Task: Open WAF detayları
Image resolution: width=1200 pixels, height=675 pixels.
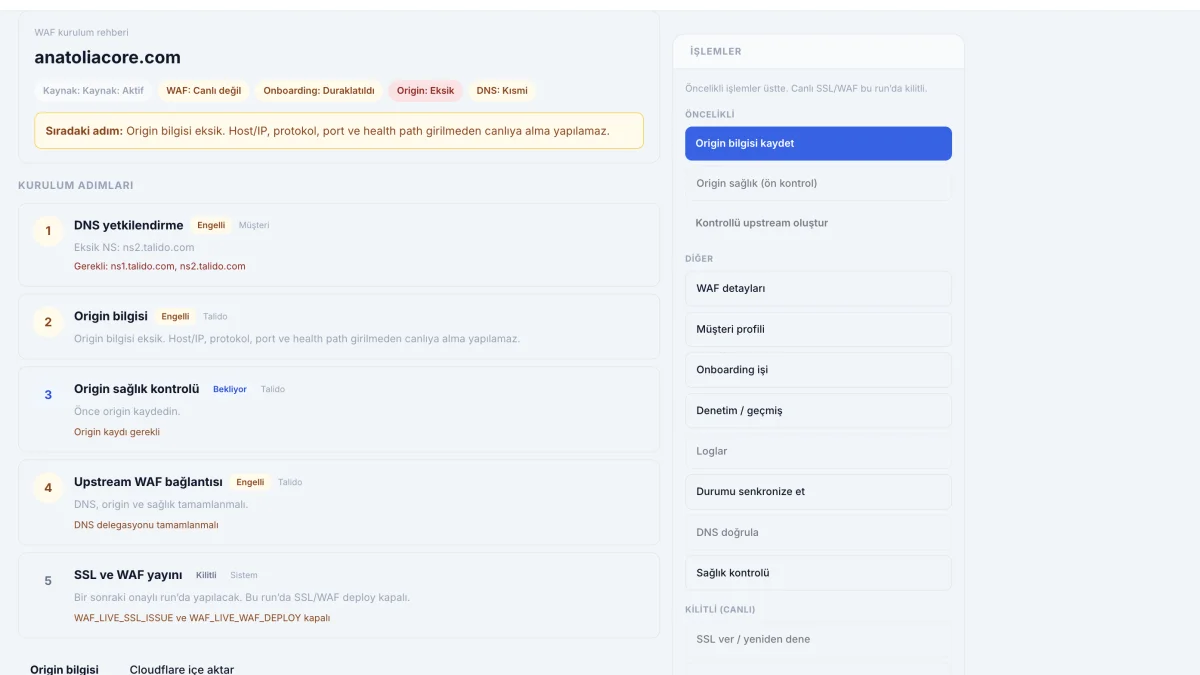Action: [x=818, y=288]
